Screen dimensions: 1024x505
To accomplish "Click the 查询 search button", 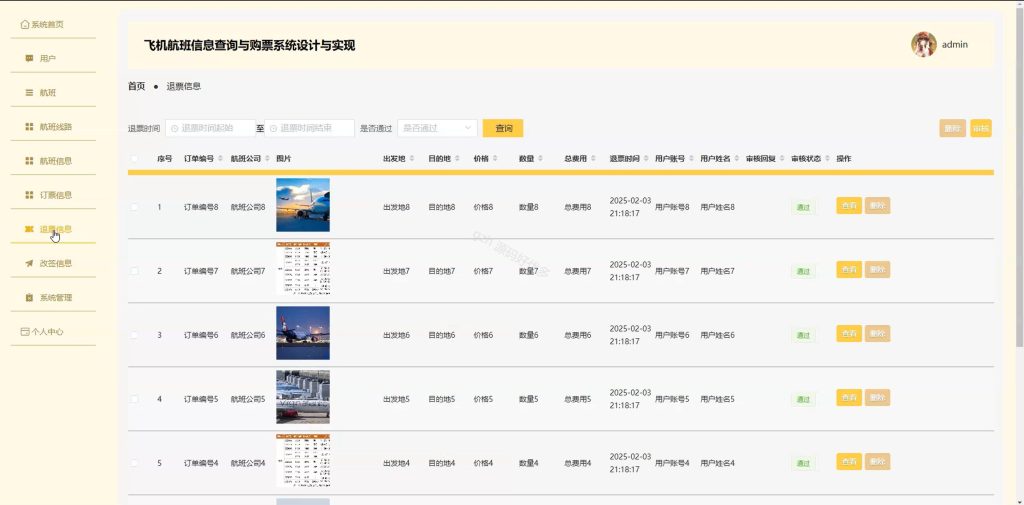I will (x=503, y=129).
